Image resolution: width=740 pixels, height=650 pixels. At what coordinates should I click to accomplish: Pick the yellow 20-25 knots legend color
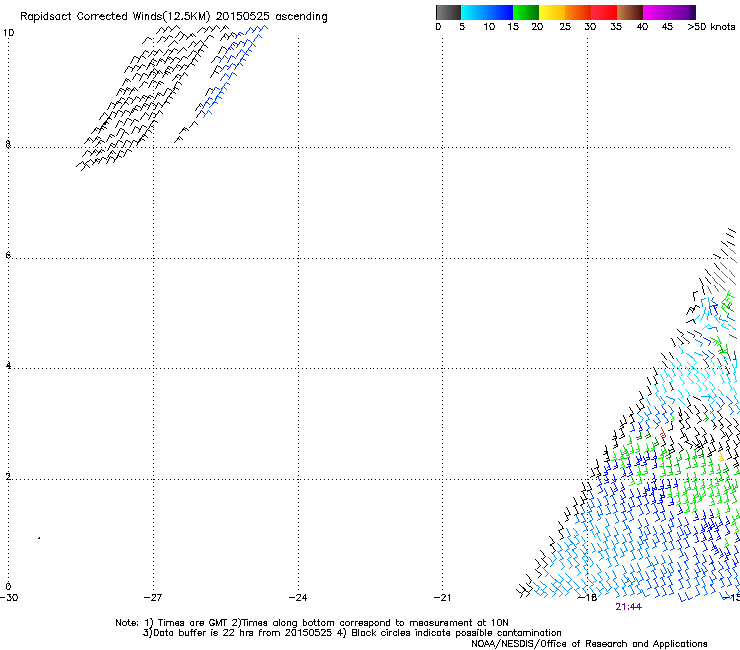[x=552, y=12]
